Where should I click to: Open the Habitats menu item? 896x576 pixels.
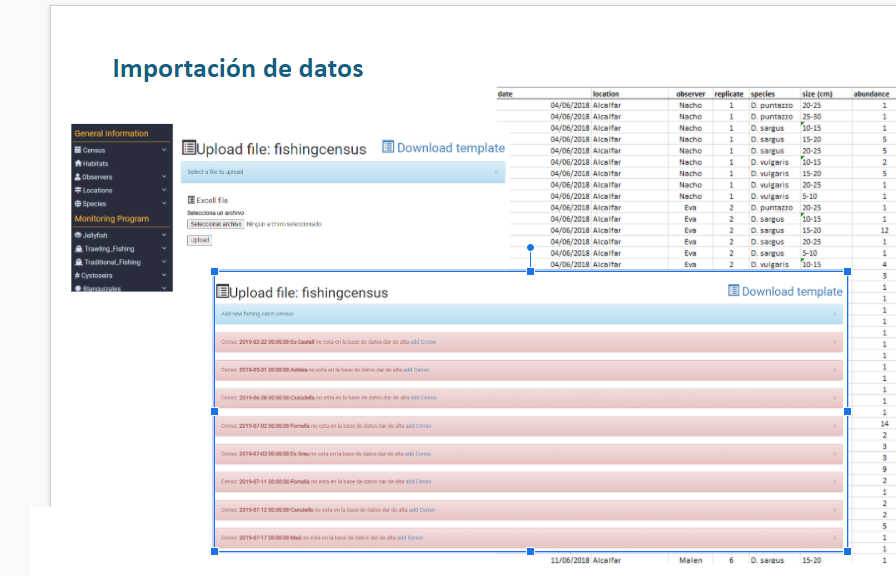click(91, 163)
